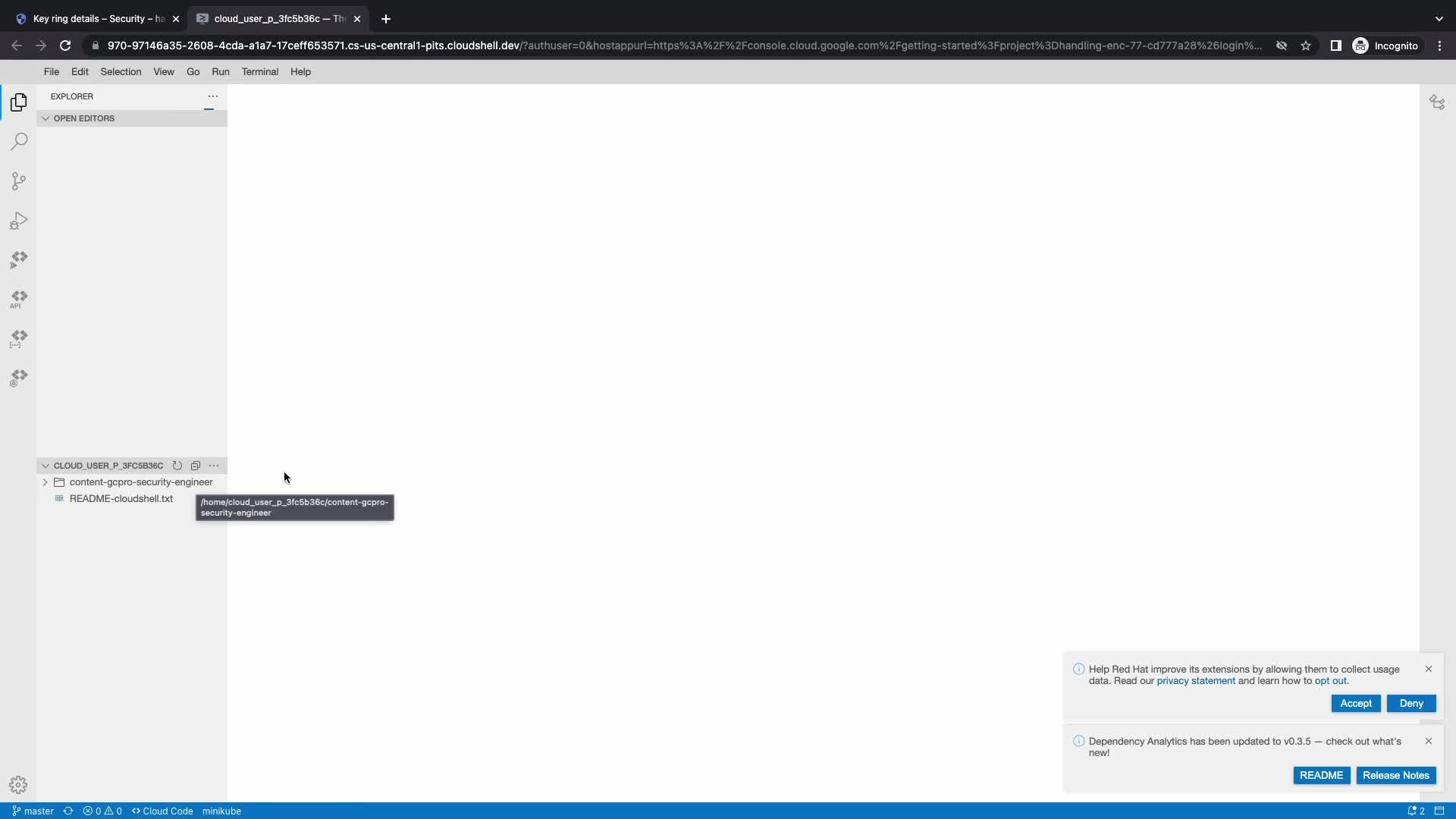This screenshot has width=1456, height=819.
Task: Dismiss the Dependency Analytics notification
Action: coord(1429,741)
